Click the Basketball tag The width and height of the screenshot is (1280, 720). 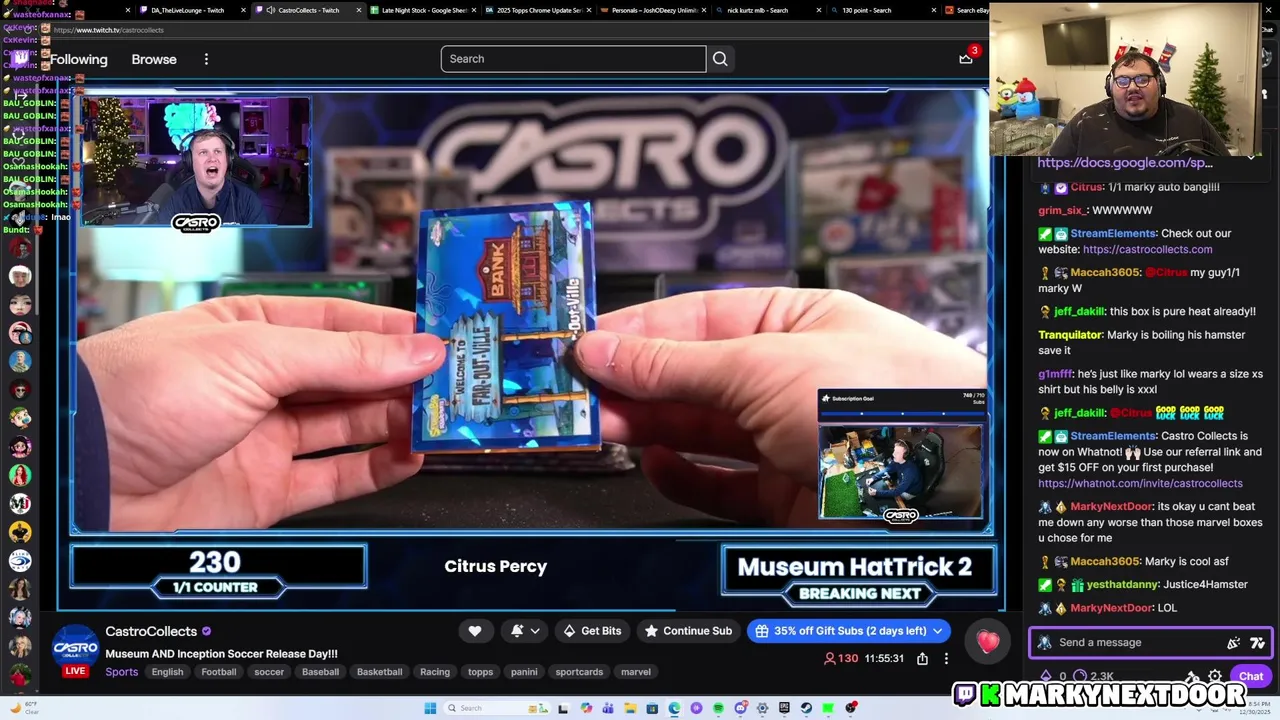(x=379, y=672)
